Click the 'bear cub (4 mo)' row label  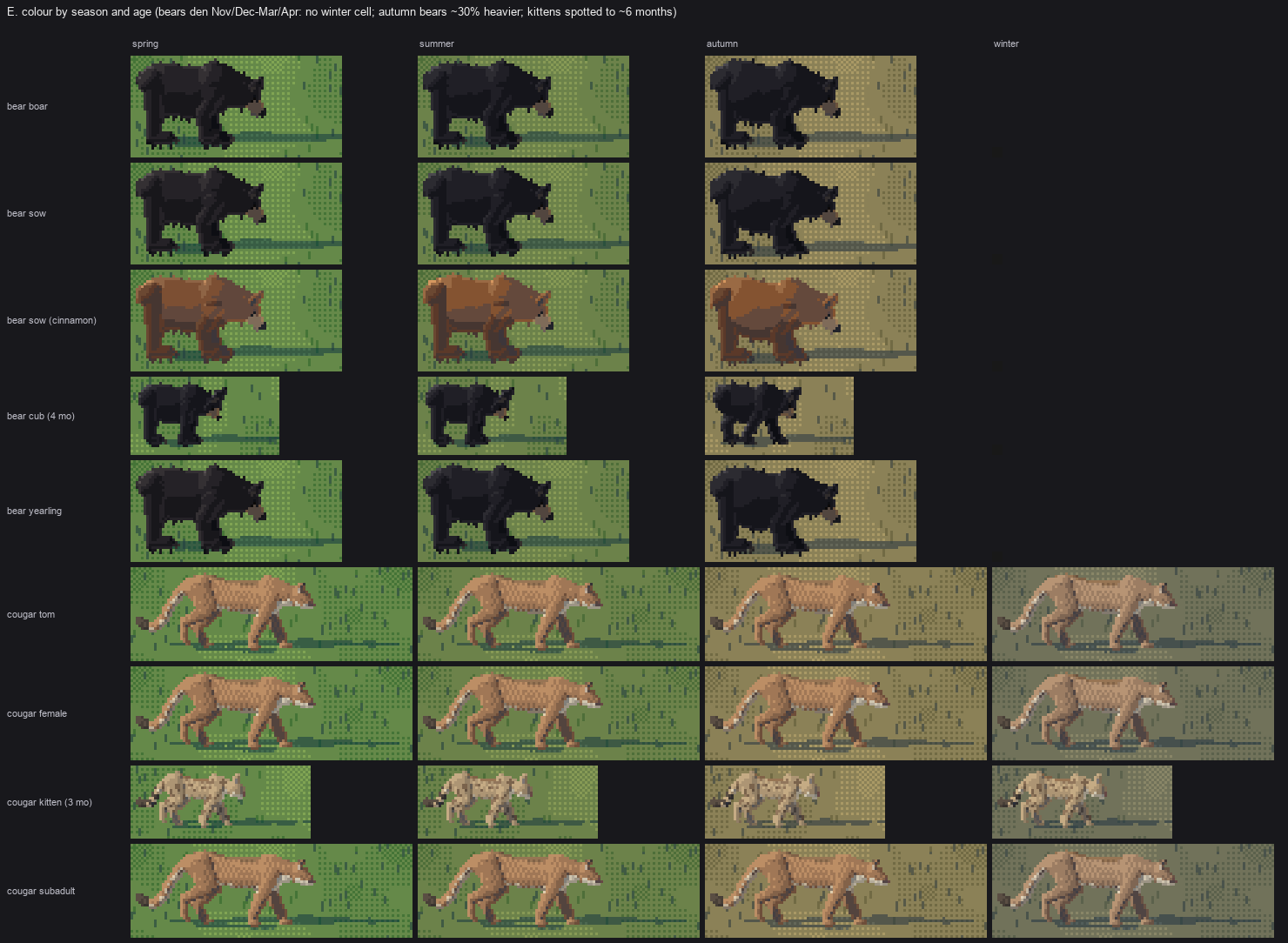(41, 416)
